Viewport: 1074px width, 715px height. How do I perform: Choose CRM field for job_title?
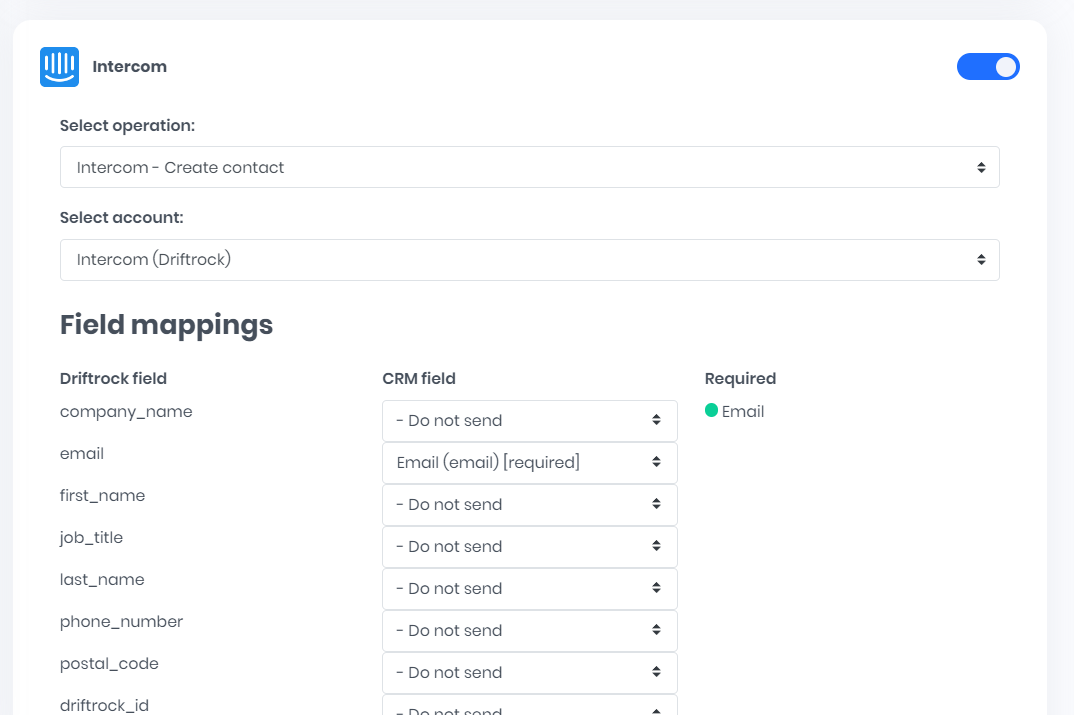[529, 547]
